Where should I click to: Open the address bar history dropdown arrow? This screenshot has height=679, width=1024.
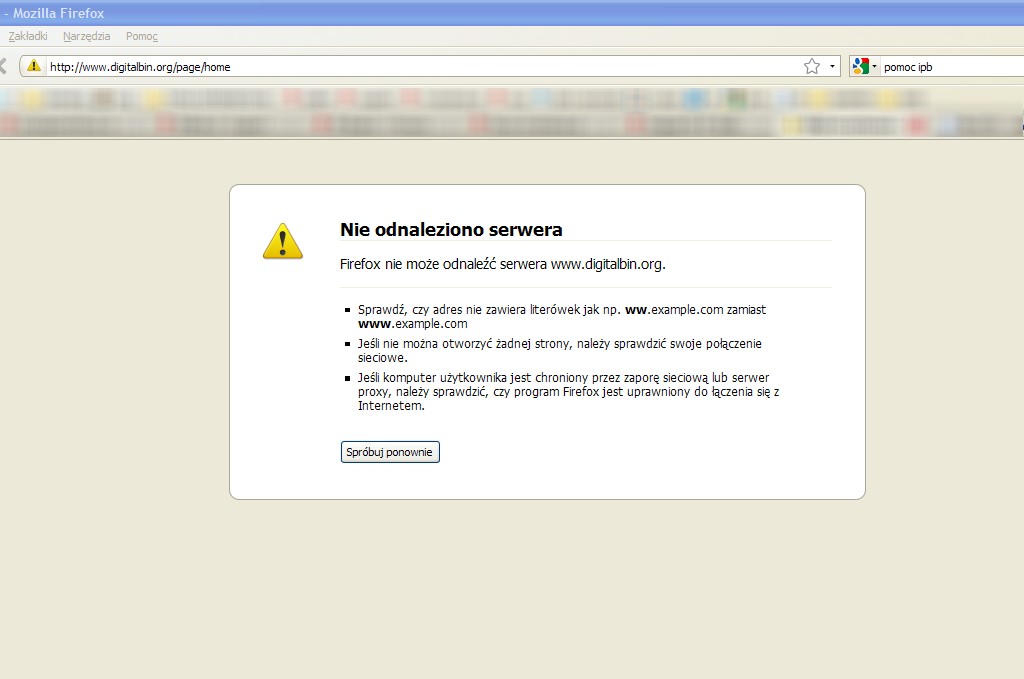tap(833, 66)
